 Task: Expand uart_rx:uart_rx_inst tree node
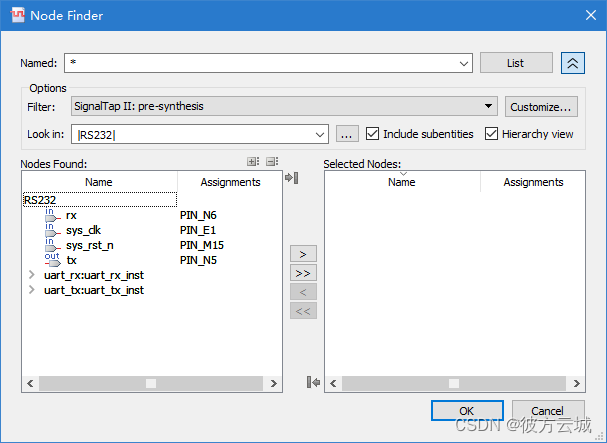[32, 275]
